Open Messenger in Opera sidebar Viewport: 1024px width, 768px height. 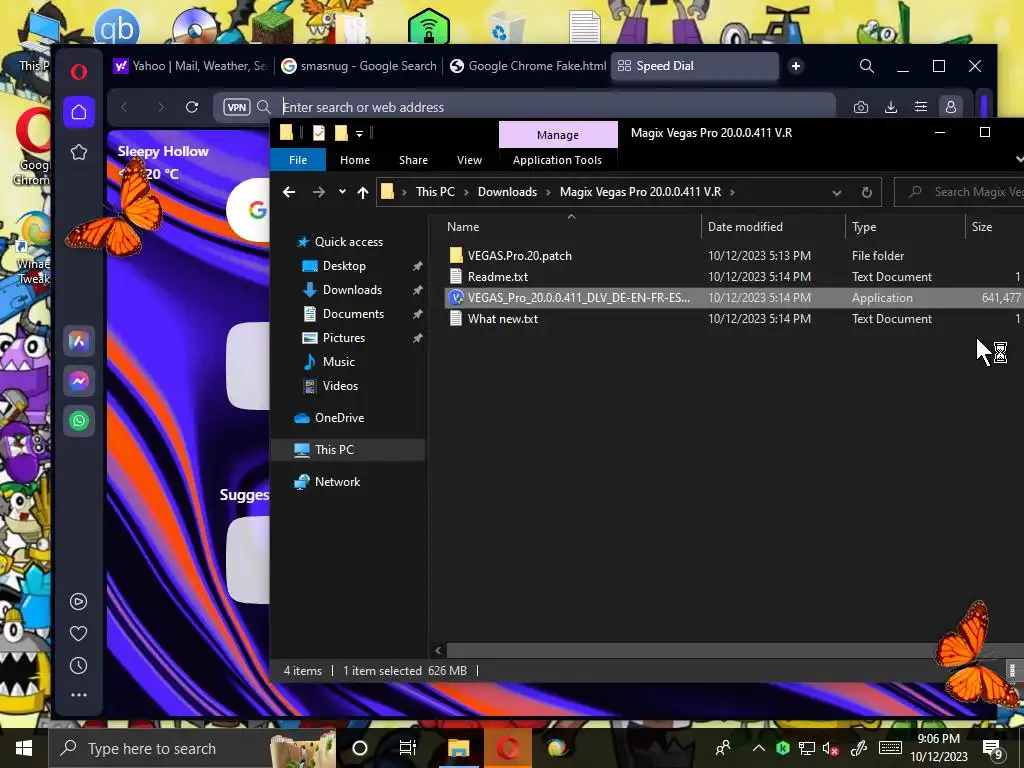(x=79, y=381)
